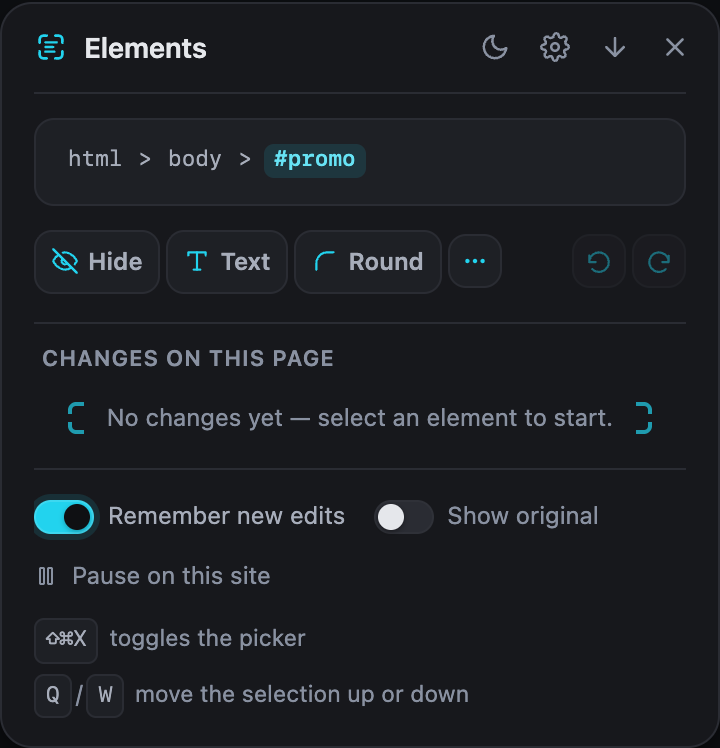Viewport: 720px width, 748px height.
Task: Click the shortcut key badge for picker
Action: 66,641
